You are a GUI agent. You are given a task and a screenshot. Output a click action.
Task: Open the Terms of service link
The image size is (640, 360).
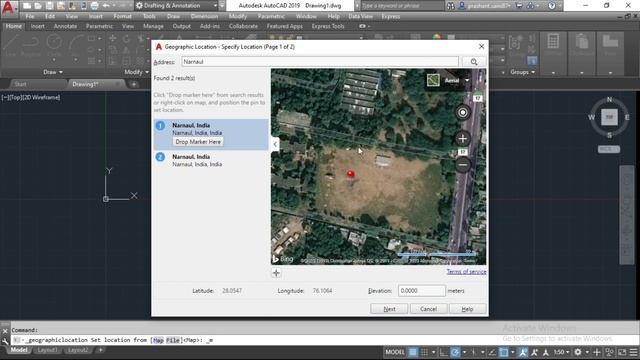pos(466,271)
